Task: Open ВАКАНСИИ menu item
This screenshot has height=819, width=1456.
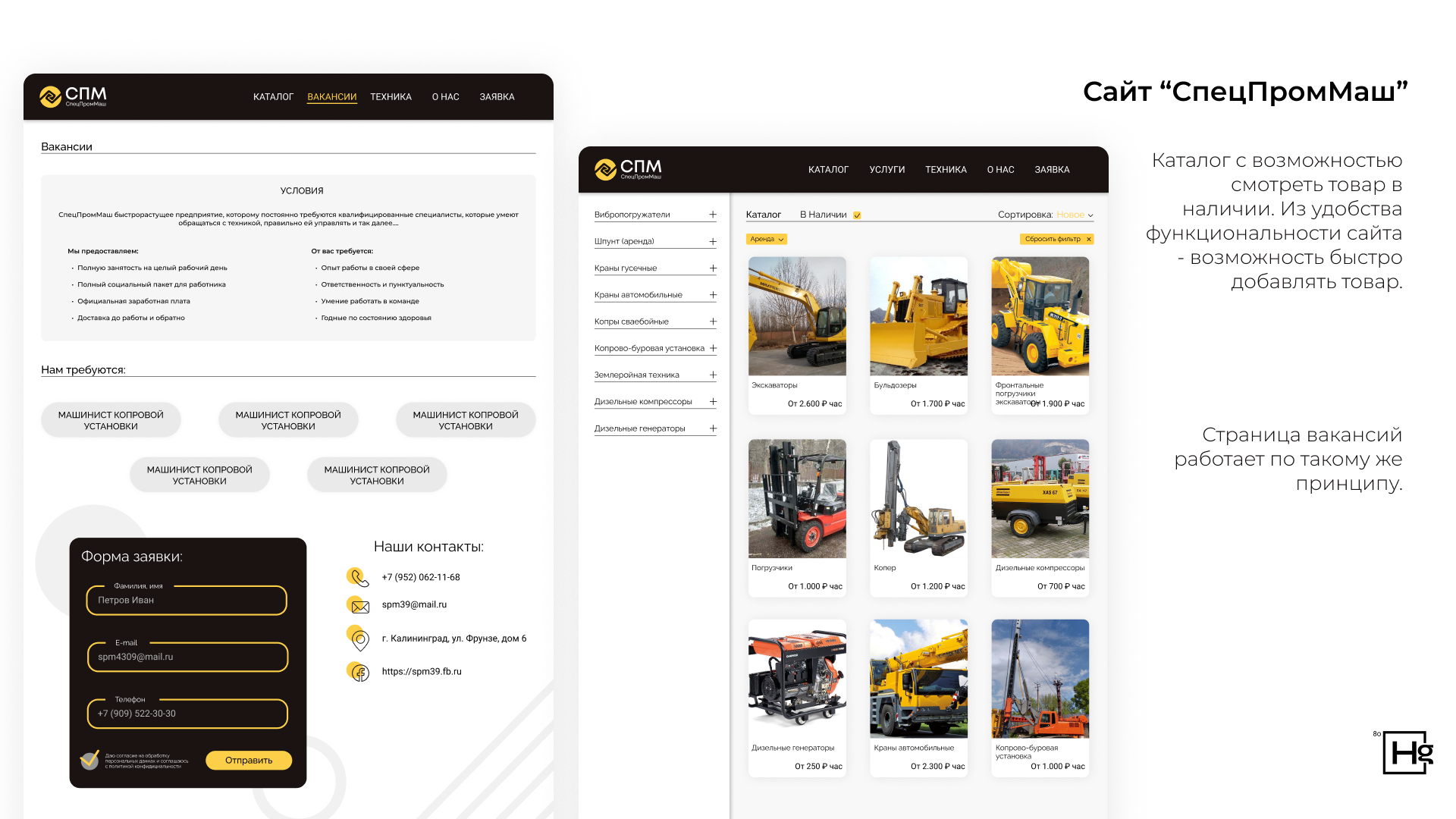Action: point(332,97)
